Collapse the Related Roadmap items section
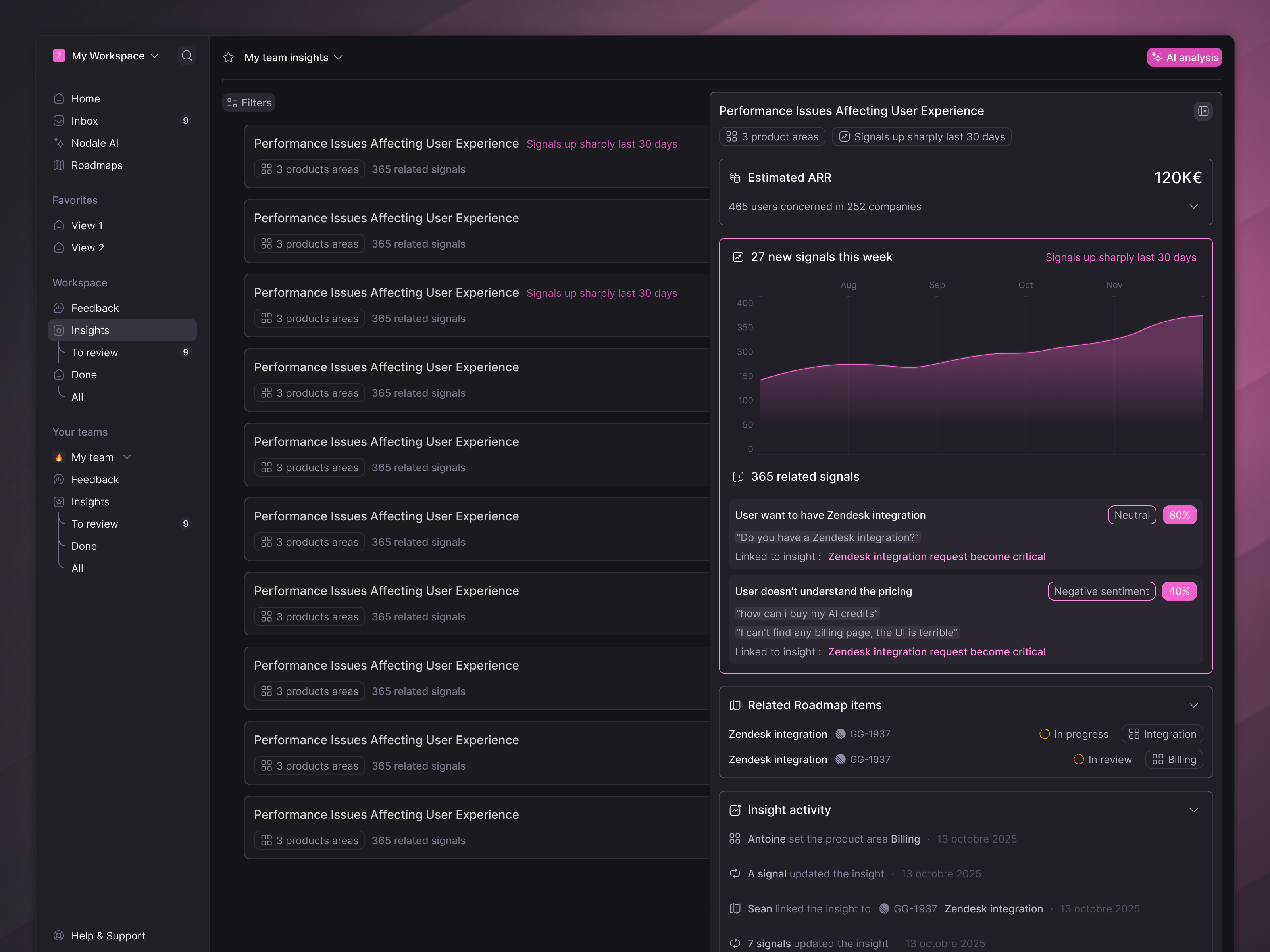 (x=1193, y=705)
